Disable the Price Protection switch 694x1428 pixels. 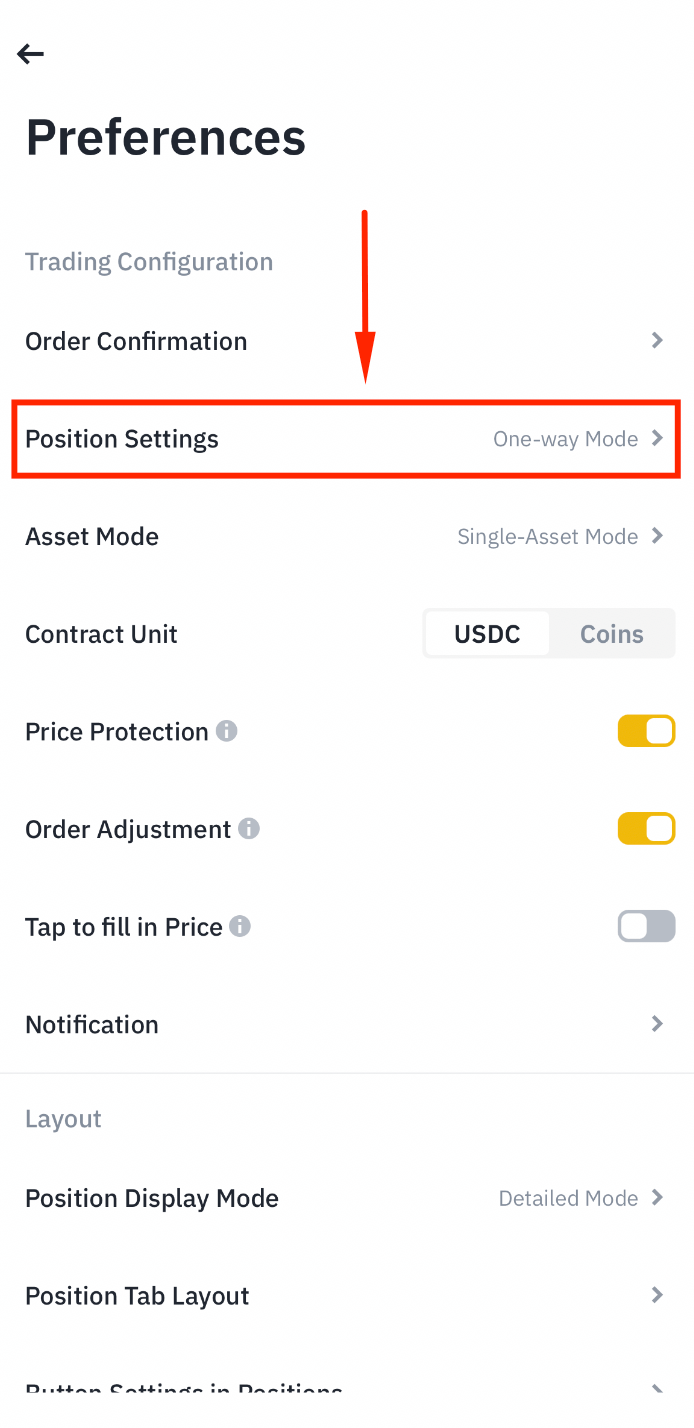(x=646, y=730)
